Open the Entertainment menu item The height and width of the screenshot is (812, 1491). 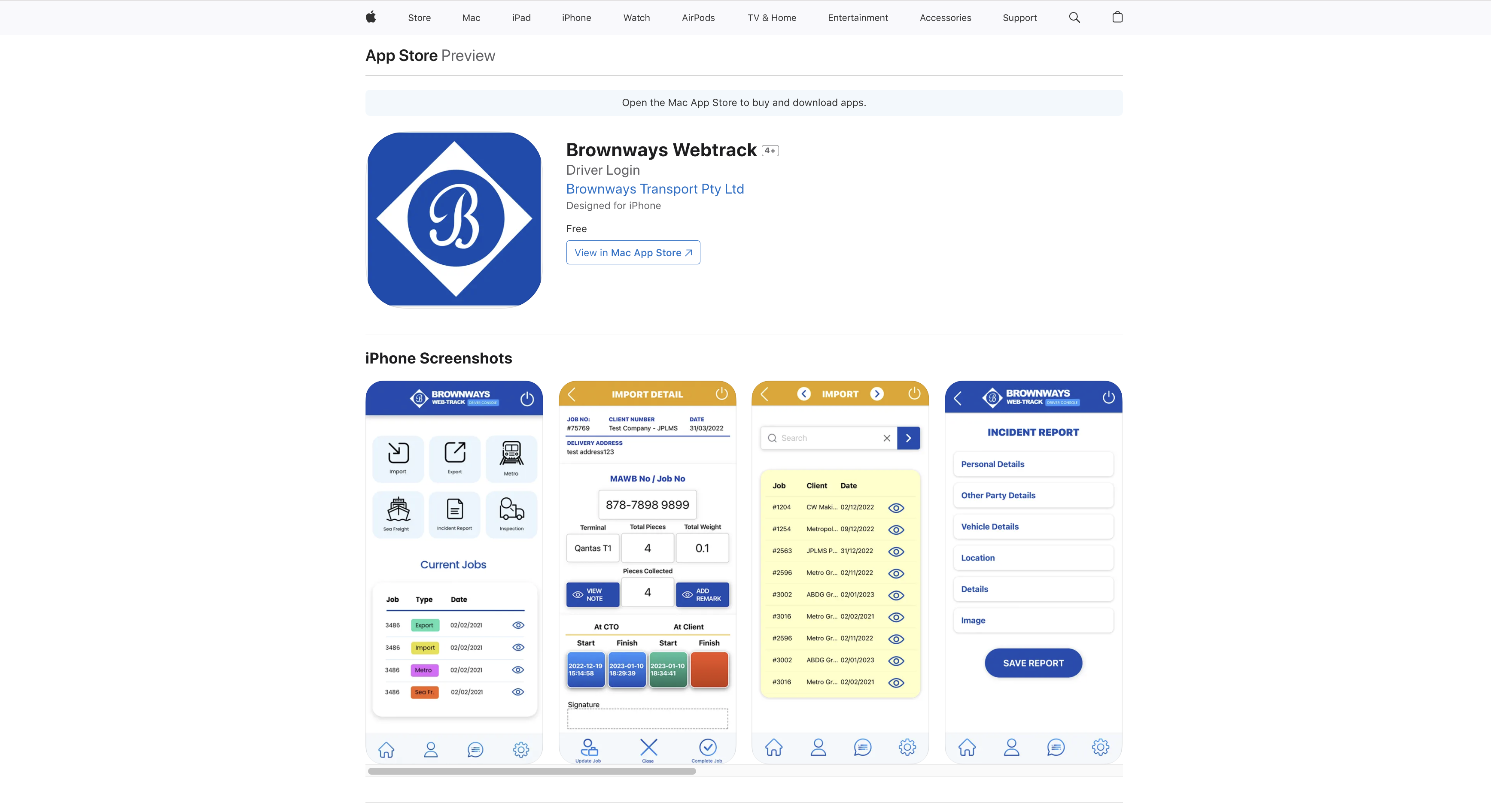tap(857, 17)
